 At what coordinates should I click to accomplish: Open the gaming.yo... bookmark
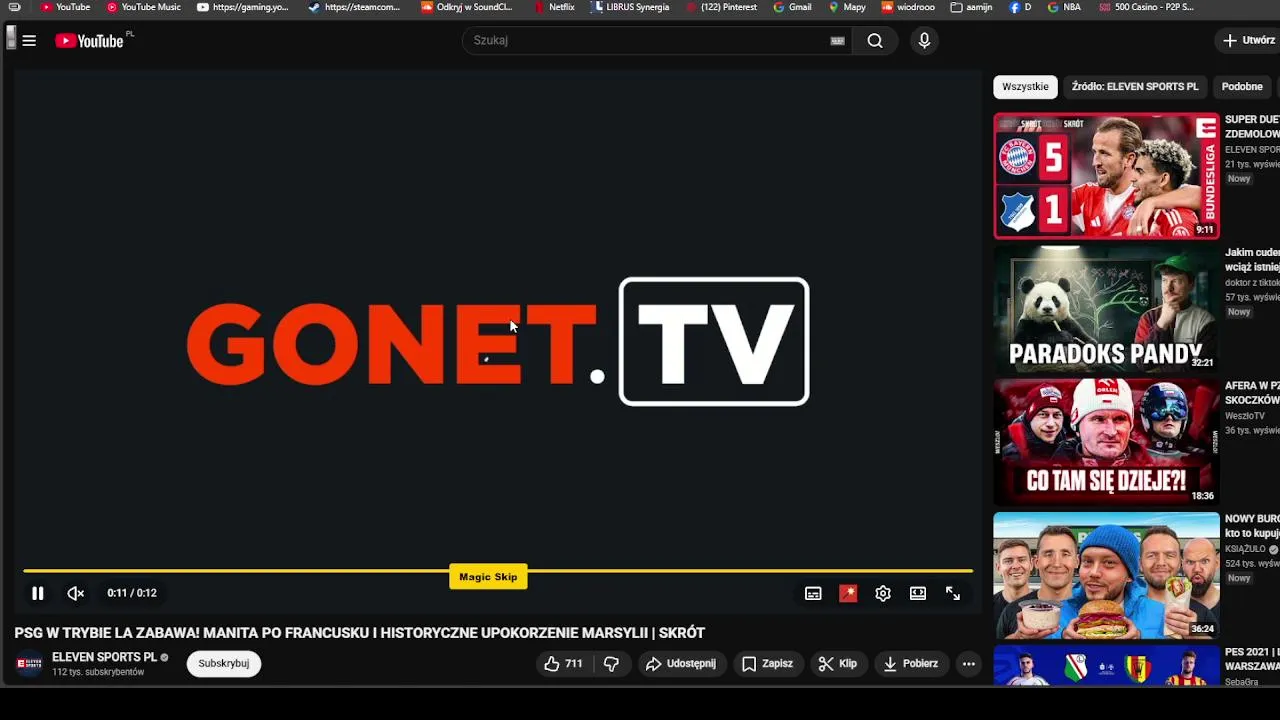click(x=243, y=7)
